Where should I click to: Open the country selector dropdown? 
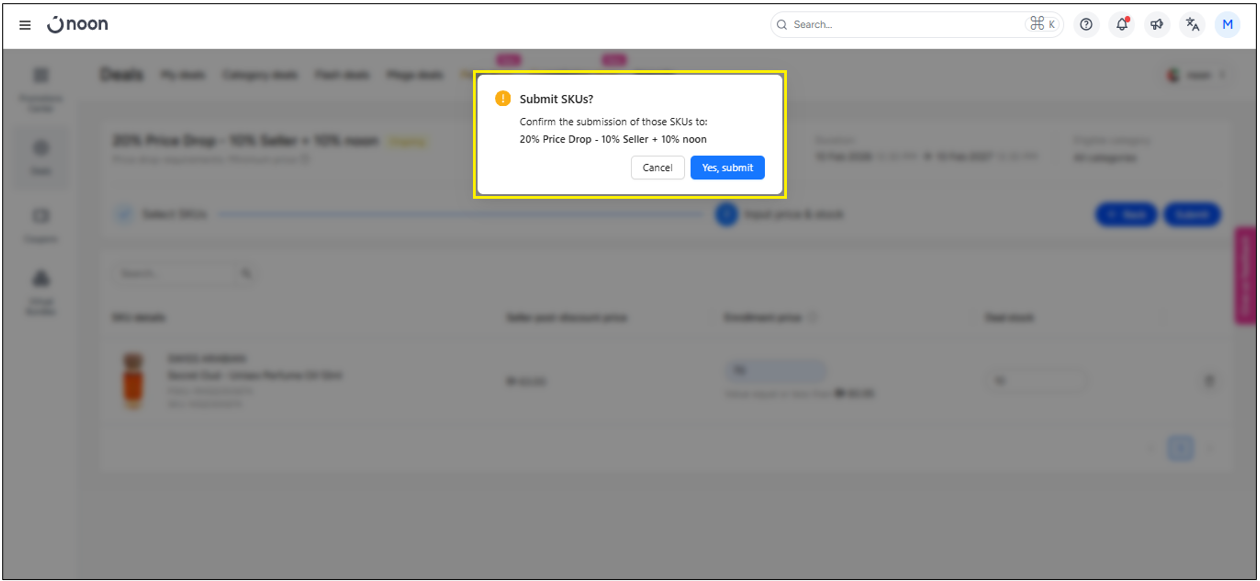coord(1197,76)
